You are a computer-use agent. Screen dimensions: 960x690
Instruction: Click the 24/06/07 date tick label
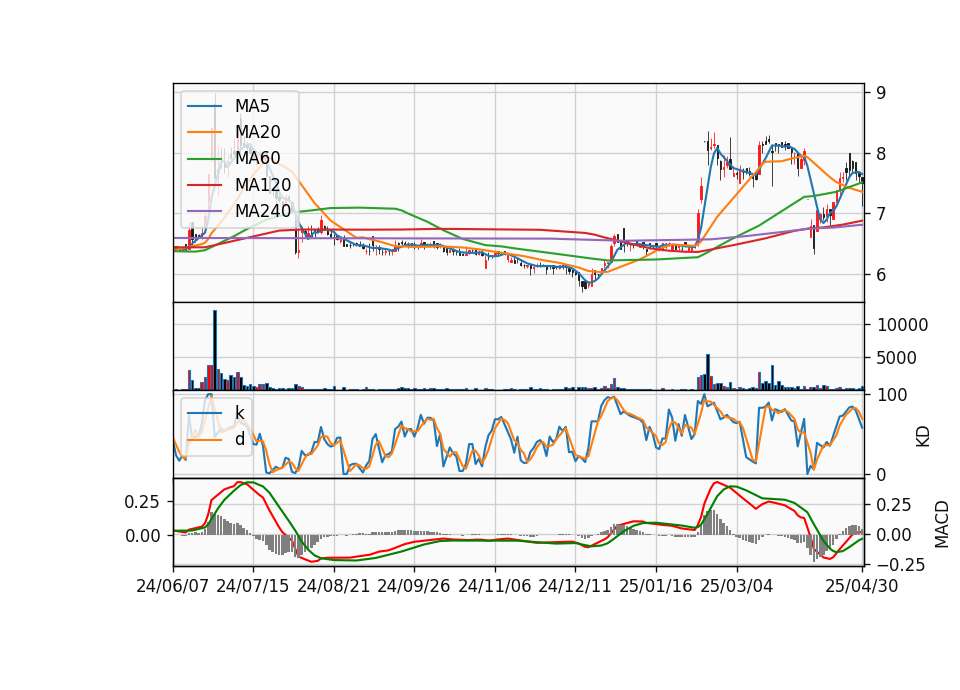coord(173,586)
